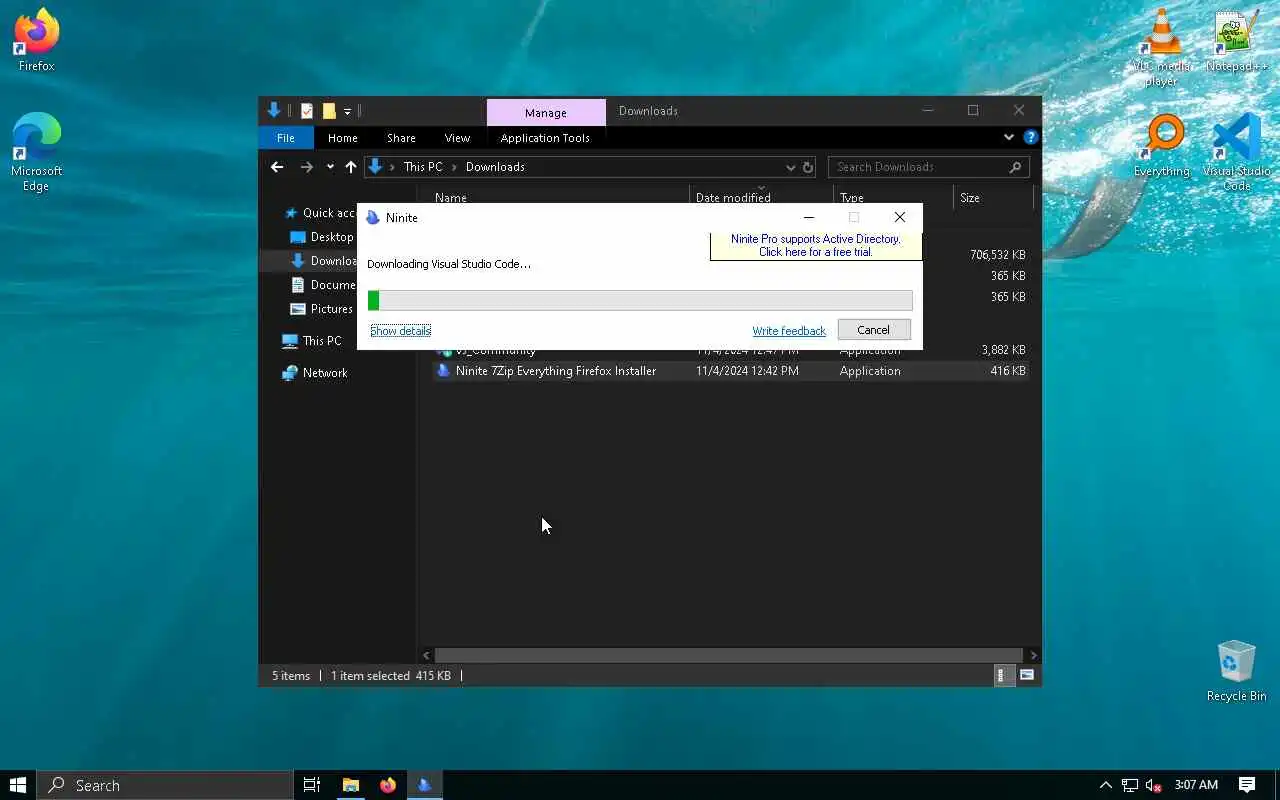Go back in File Explorer
This screenshot has height=800, width=1280.
tap(277, 167)
